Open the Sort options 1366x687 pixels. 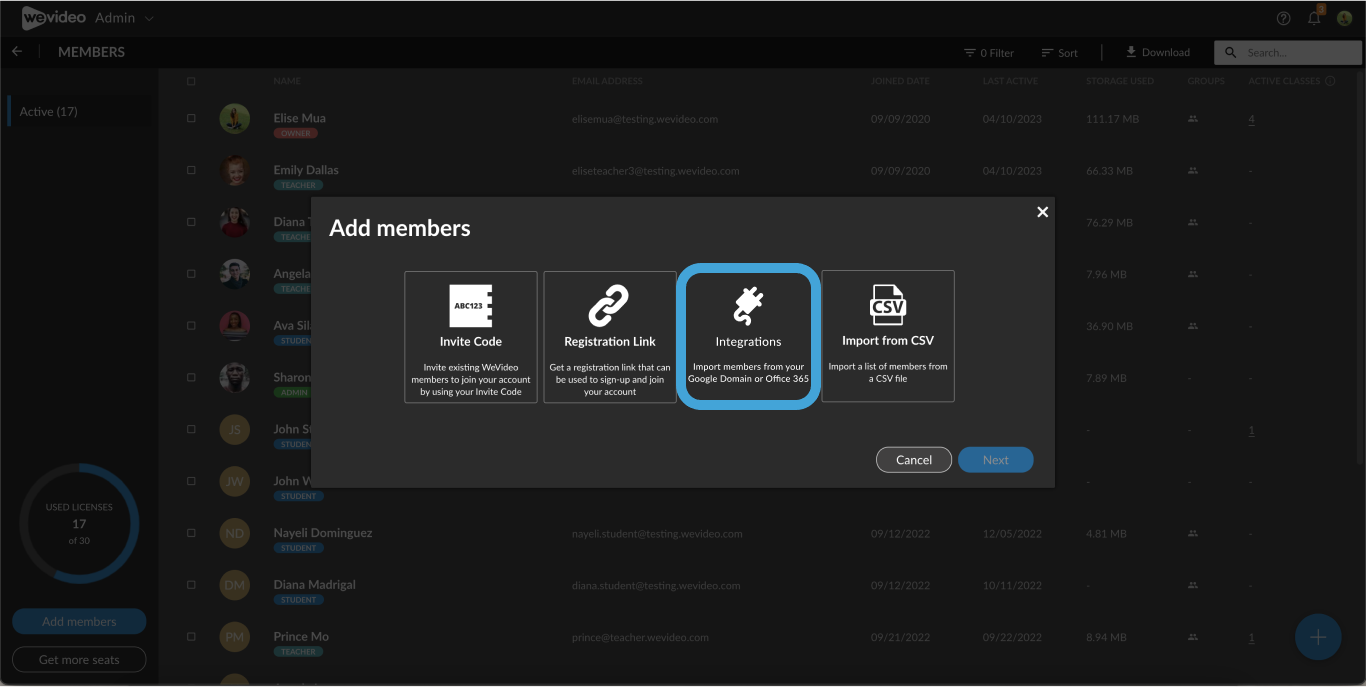1059,53
